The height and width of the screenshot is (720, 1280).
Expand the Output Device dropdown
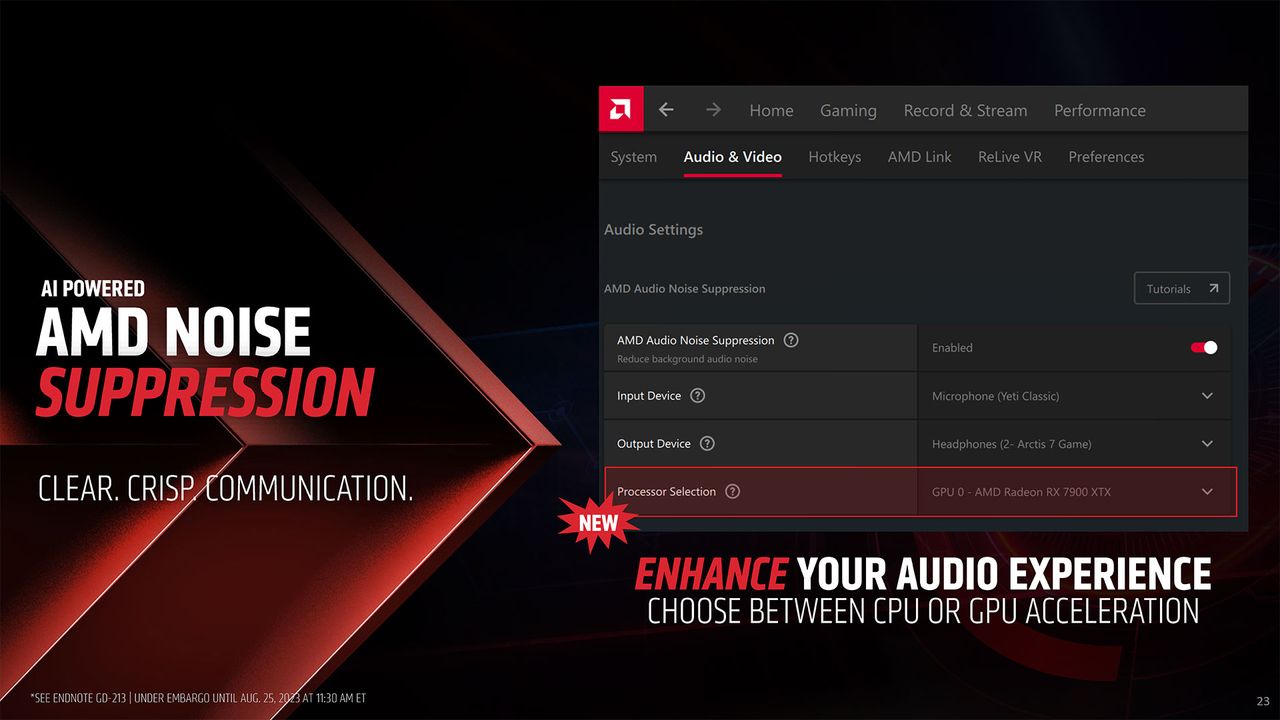(1207, 444)
